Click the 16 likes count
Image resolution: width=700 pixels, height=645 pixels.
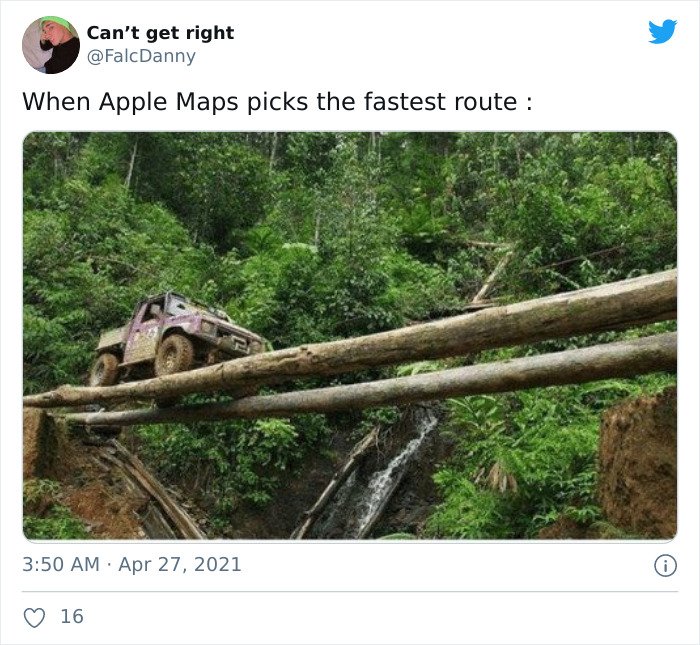(72, 617)
